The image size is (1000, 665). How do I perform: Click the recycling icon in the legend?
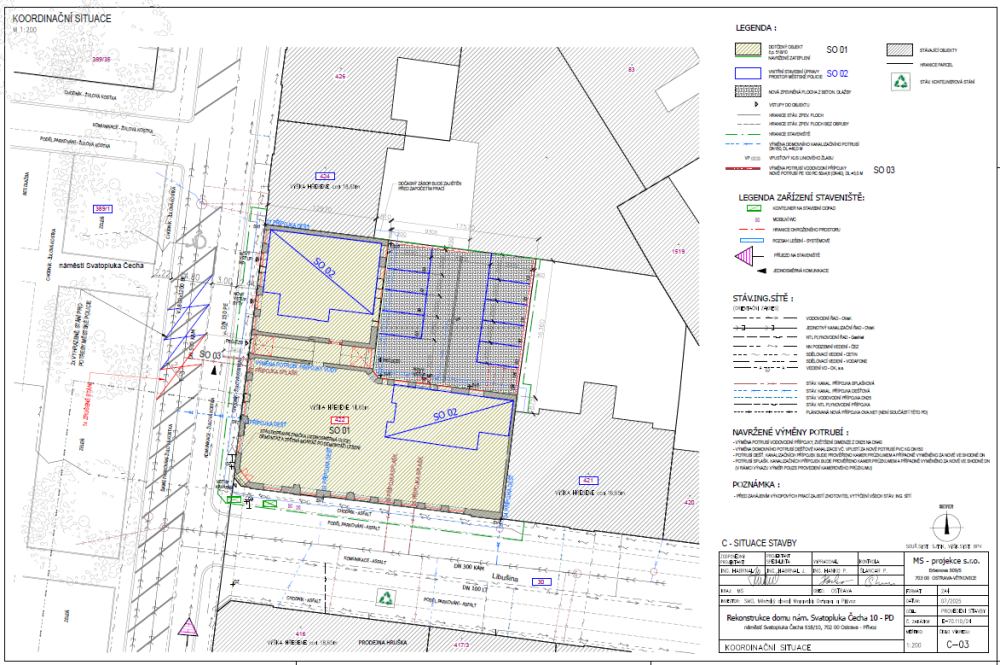coord(902,82)
